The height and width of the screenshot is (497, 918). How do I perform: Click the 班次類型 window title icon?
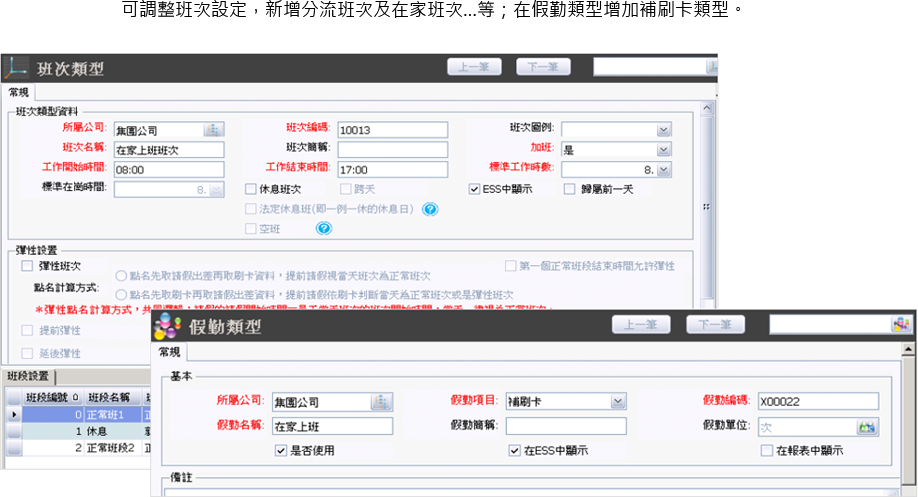click(x=16, y=68)
